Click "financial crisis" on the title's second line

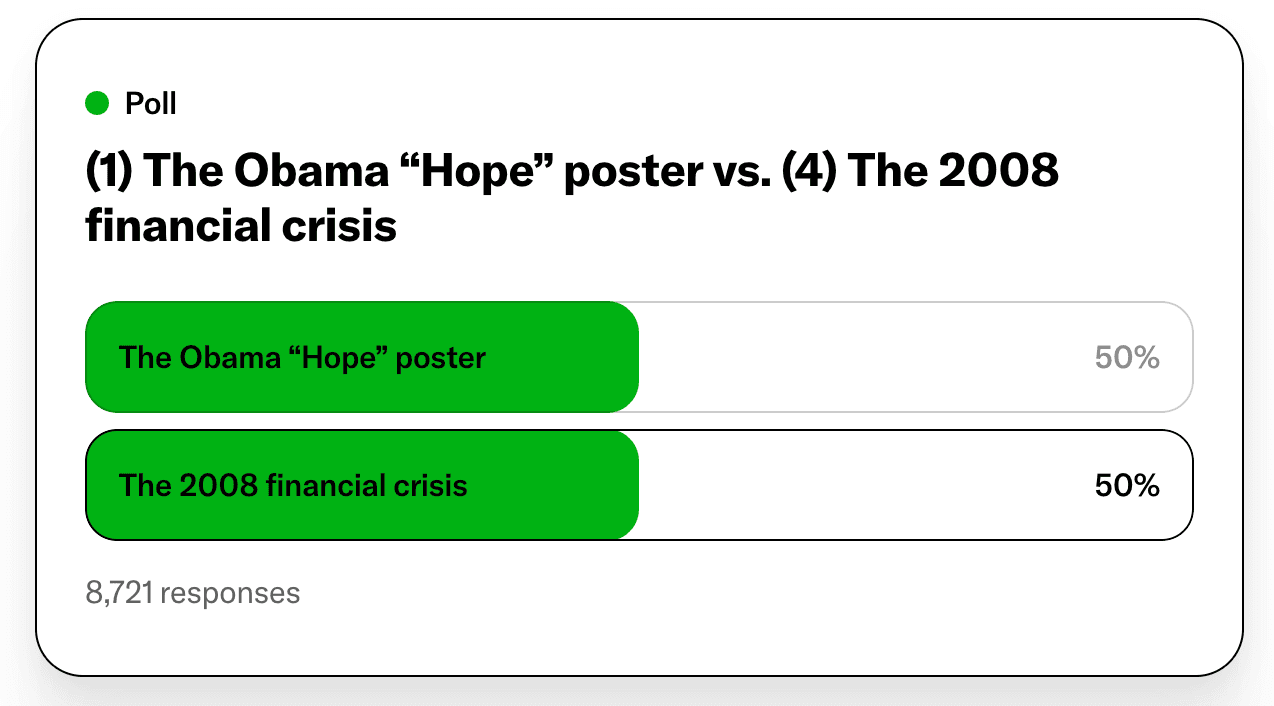[x=241, y=226]
